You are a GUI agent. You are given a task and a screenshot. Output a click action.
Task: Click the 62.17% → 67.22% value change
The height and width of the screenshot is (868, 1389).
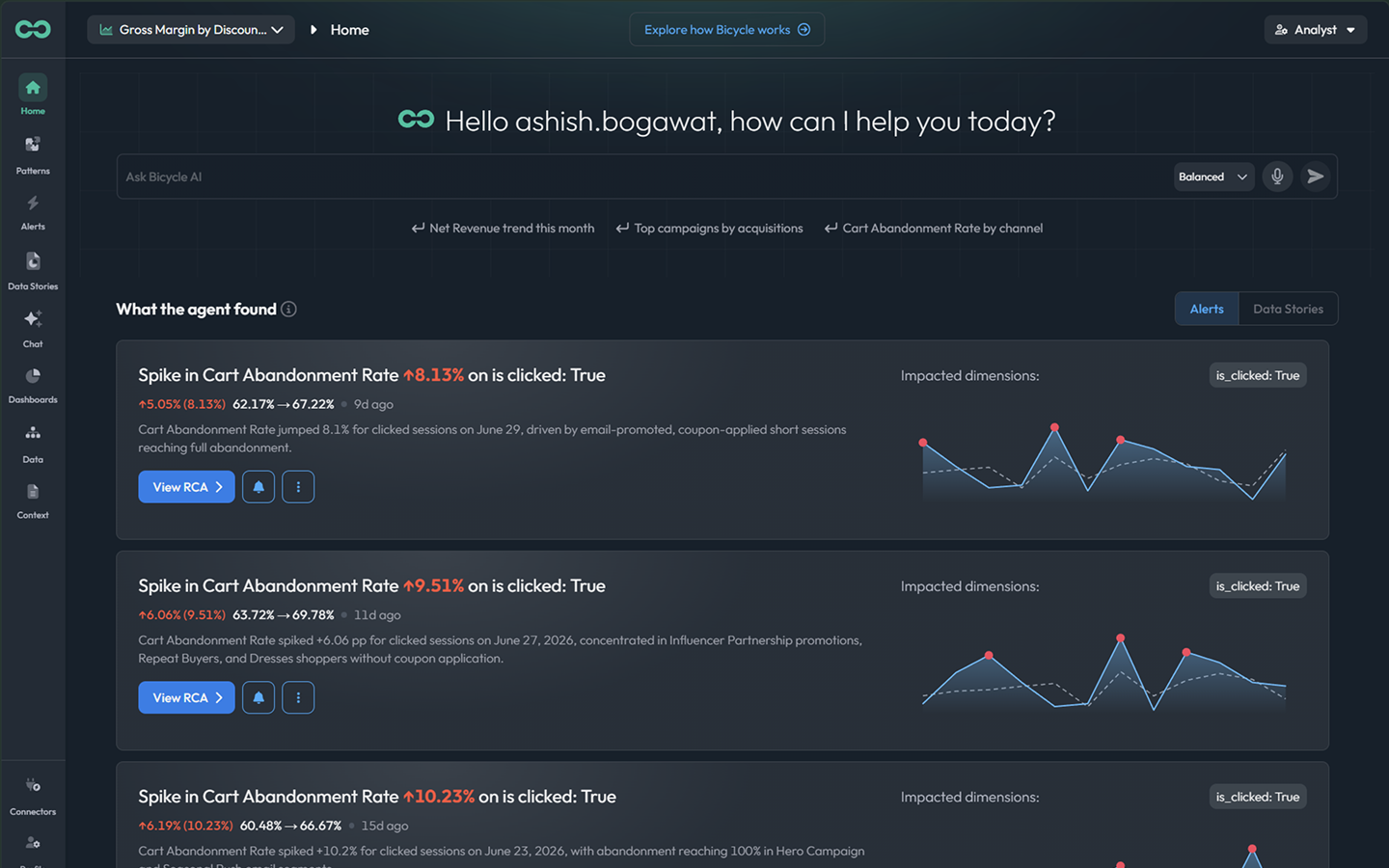coord(284,404)
